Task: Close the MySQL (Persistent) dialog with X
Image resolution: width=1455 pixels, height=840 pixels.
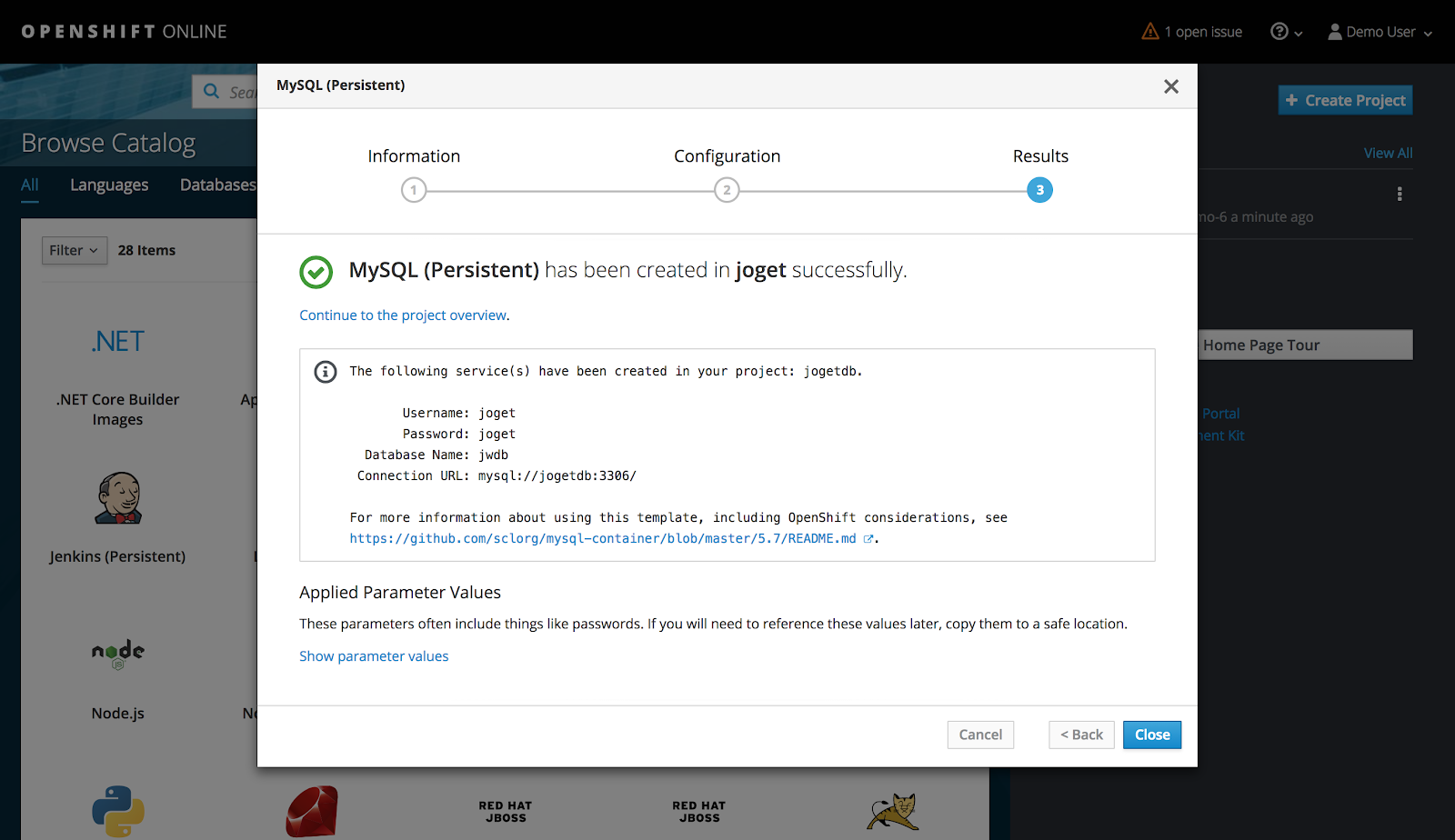Action: [1171, 86]
